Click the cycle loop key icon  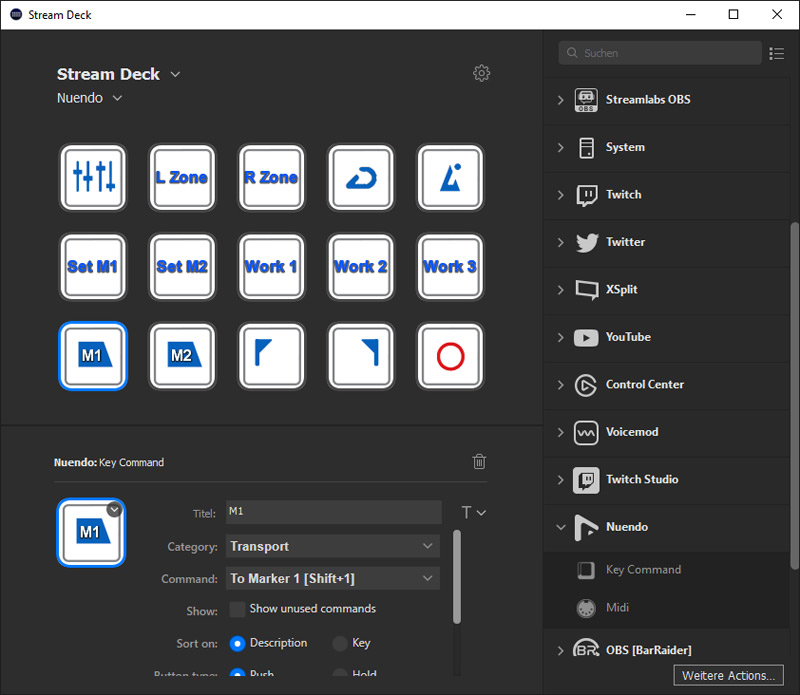tap(361, 177)
